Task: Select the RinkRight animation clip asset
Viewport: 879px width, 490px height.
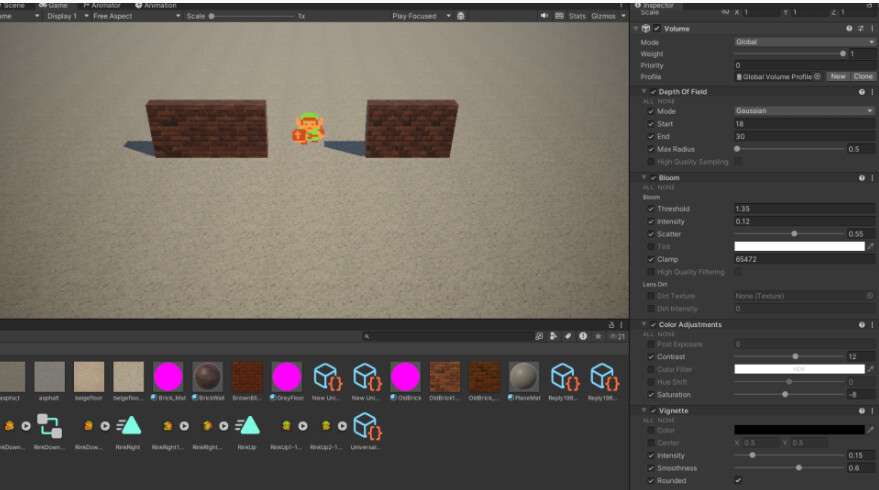Action: pos(129,425)
